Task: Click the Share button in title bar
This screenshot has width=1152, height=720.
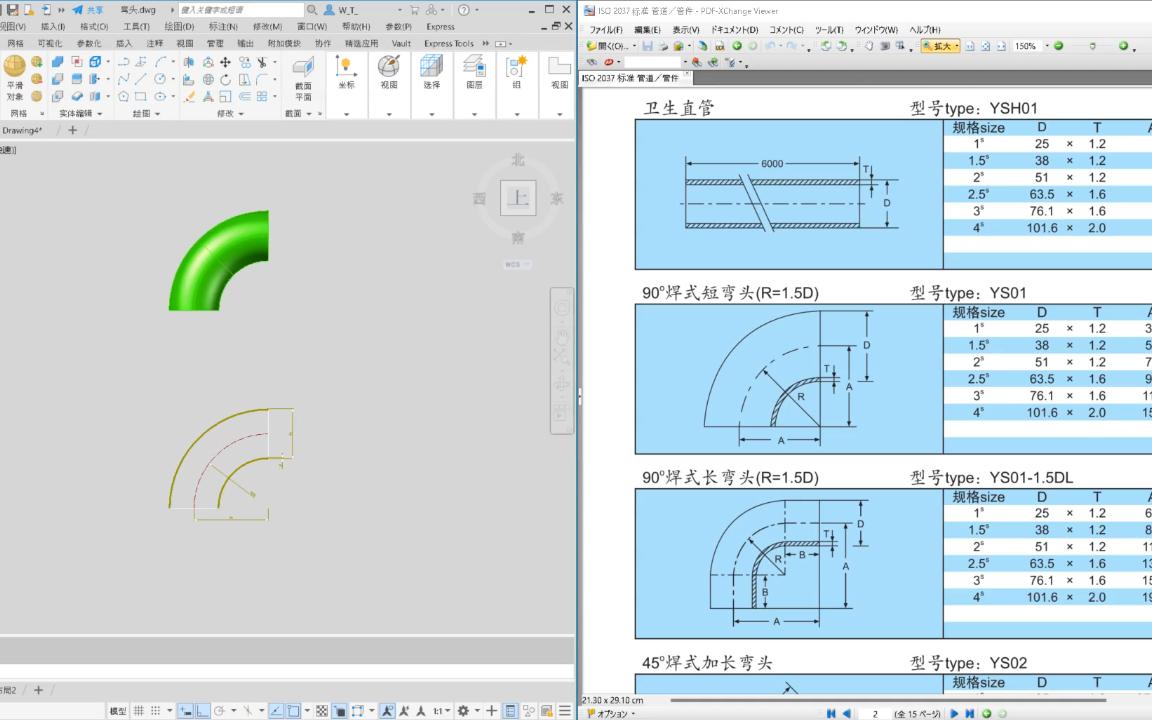Action: point(87,10)
